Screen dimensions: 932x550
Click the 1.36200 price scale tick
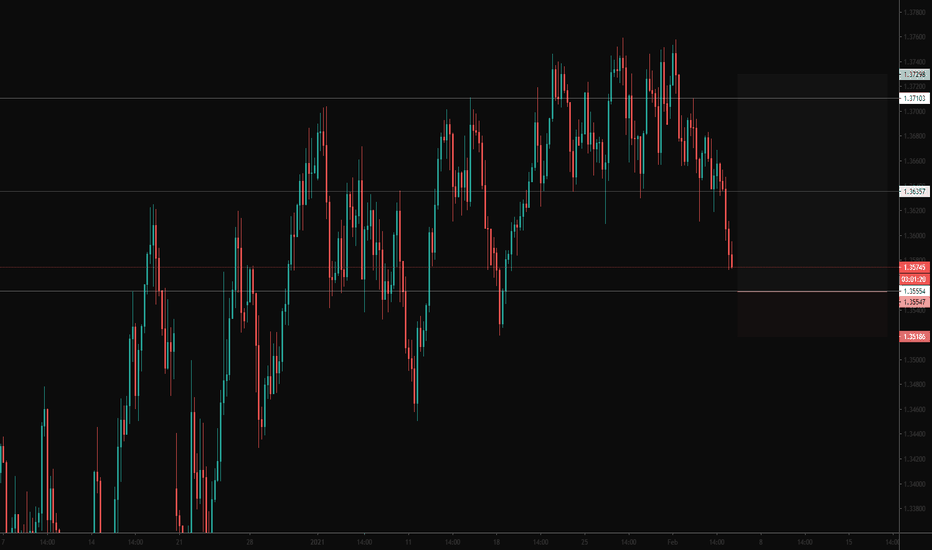tap(914, 210)
